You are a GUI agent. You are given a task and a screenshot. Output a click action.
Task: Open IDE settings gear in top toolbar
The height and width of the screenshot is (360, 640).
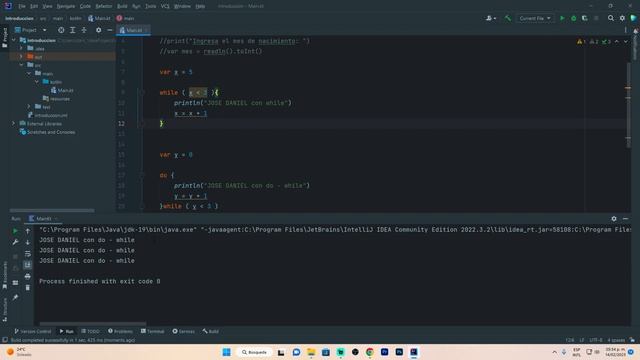[x=622, y=18]
